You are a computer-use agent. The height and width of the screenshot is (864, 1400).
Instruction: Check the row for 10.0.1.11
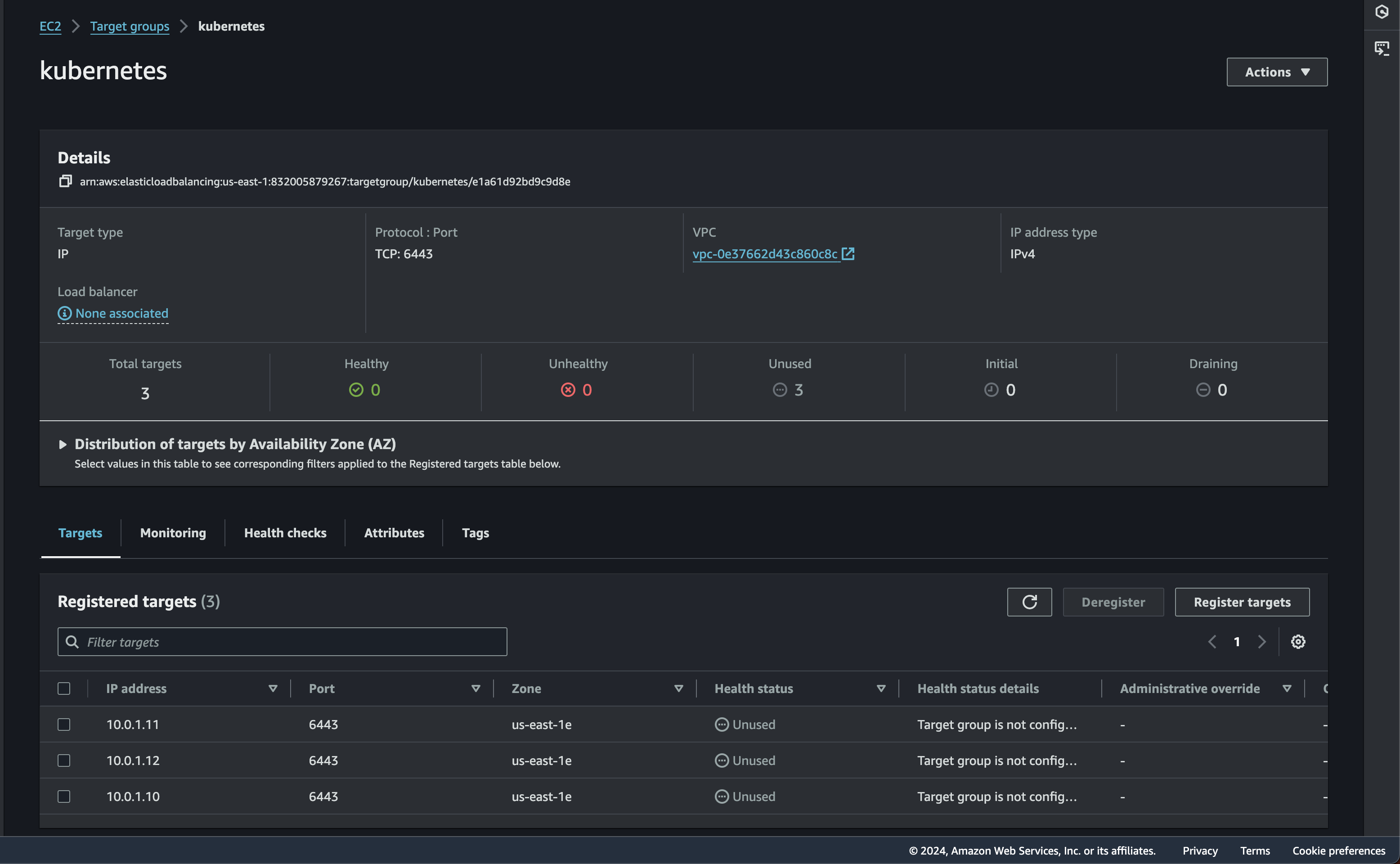[64, 724]
